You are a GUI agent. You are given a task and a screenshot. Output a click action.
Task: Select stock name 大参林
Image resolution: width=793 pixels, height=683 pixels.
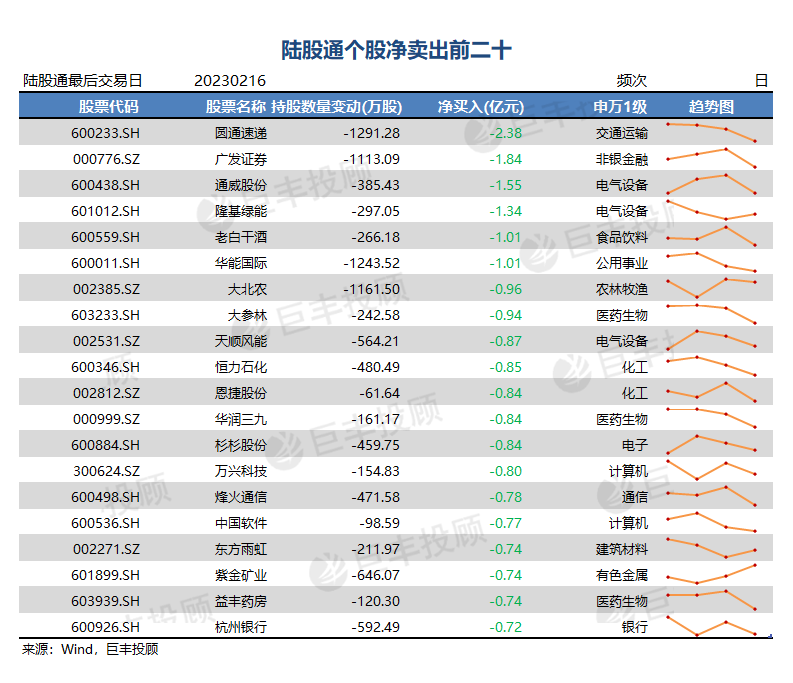coord(247,315)
